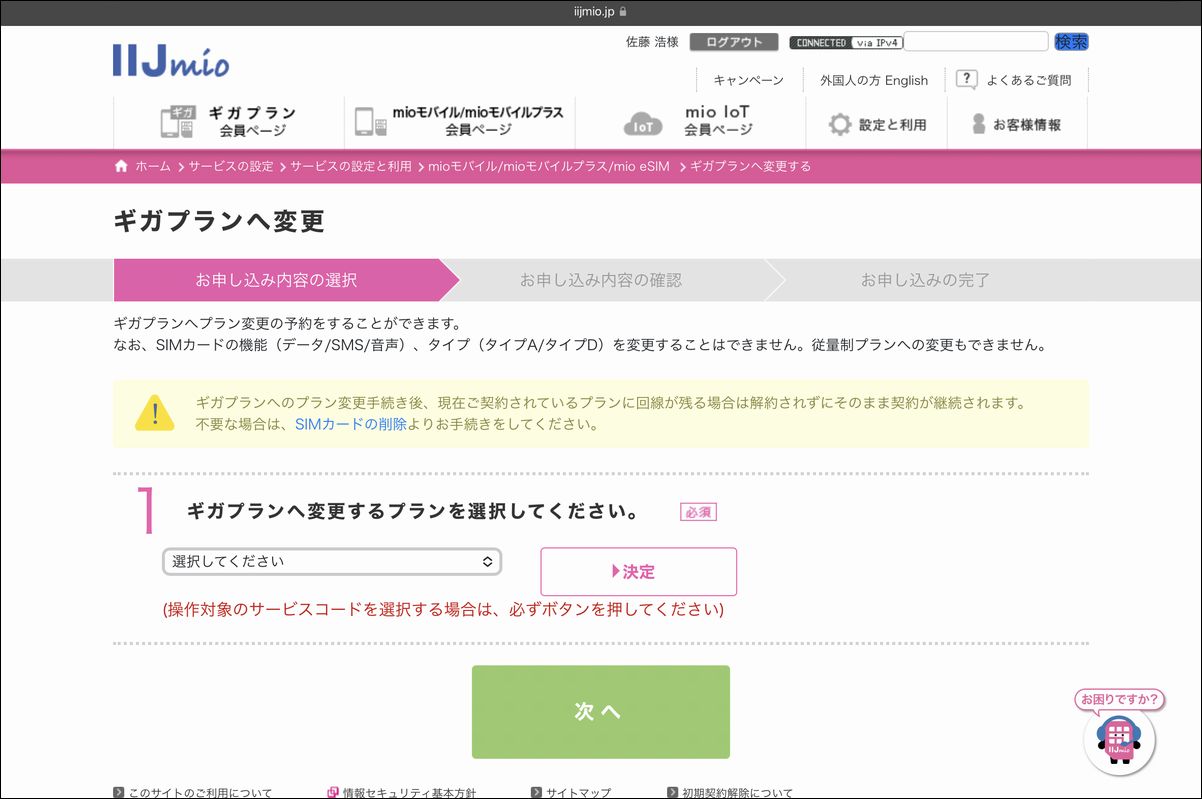Image resolution: width=1202 pixels, height=799 pixels.
Task: Click the settings gear icon
Action: coord(839,124)
